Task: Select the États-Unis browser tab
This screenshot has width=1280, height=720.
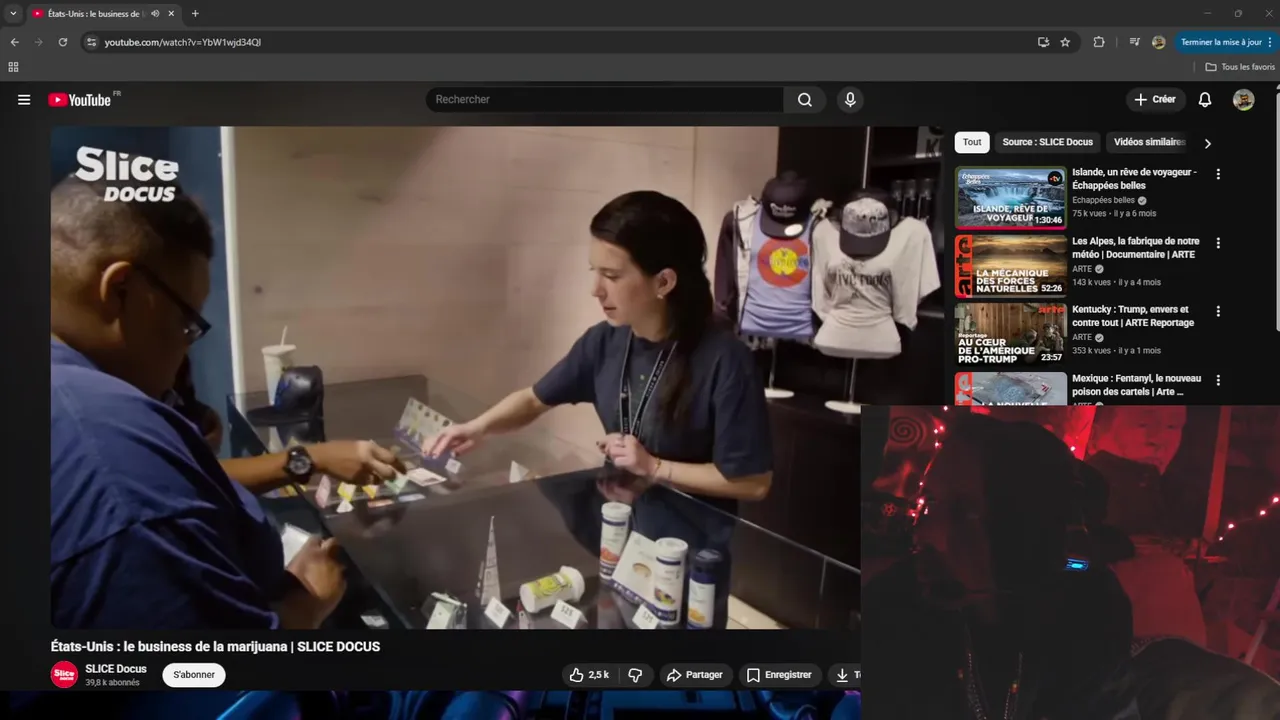Action: tap(103, 14)
